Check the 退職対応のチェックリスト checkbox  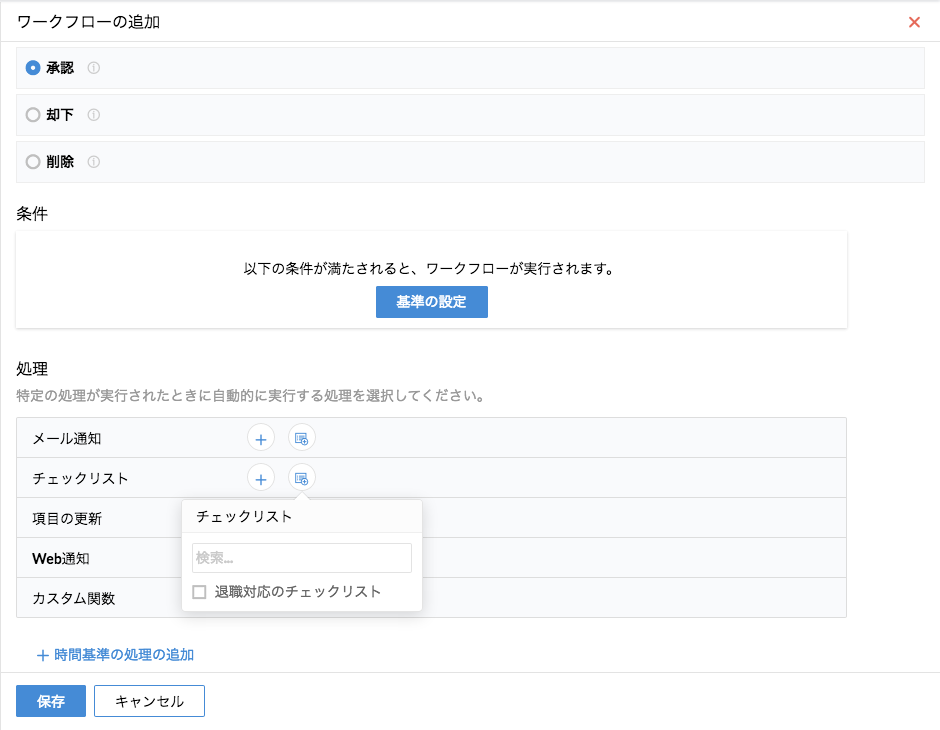click(200, 592)
